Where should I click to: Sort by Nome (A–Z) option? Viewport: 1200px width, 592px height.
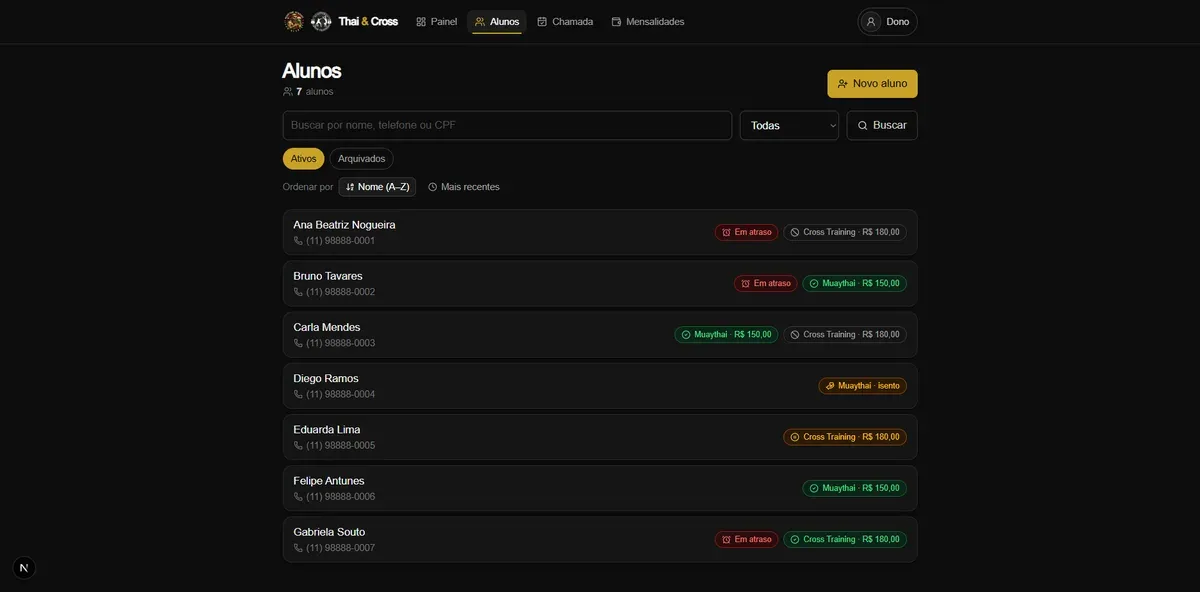pyautogui.click(x=377, y=187)
